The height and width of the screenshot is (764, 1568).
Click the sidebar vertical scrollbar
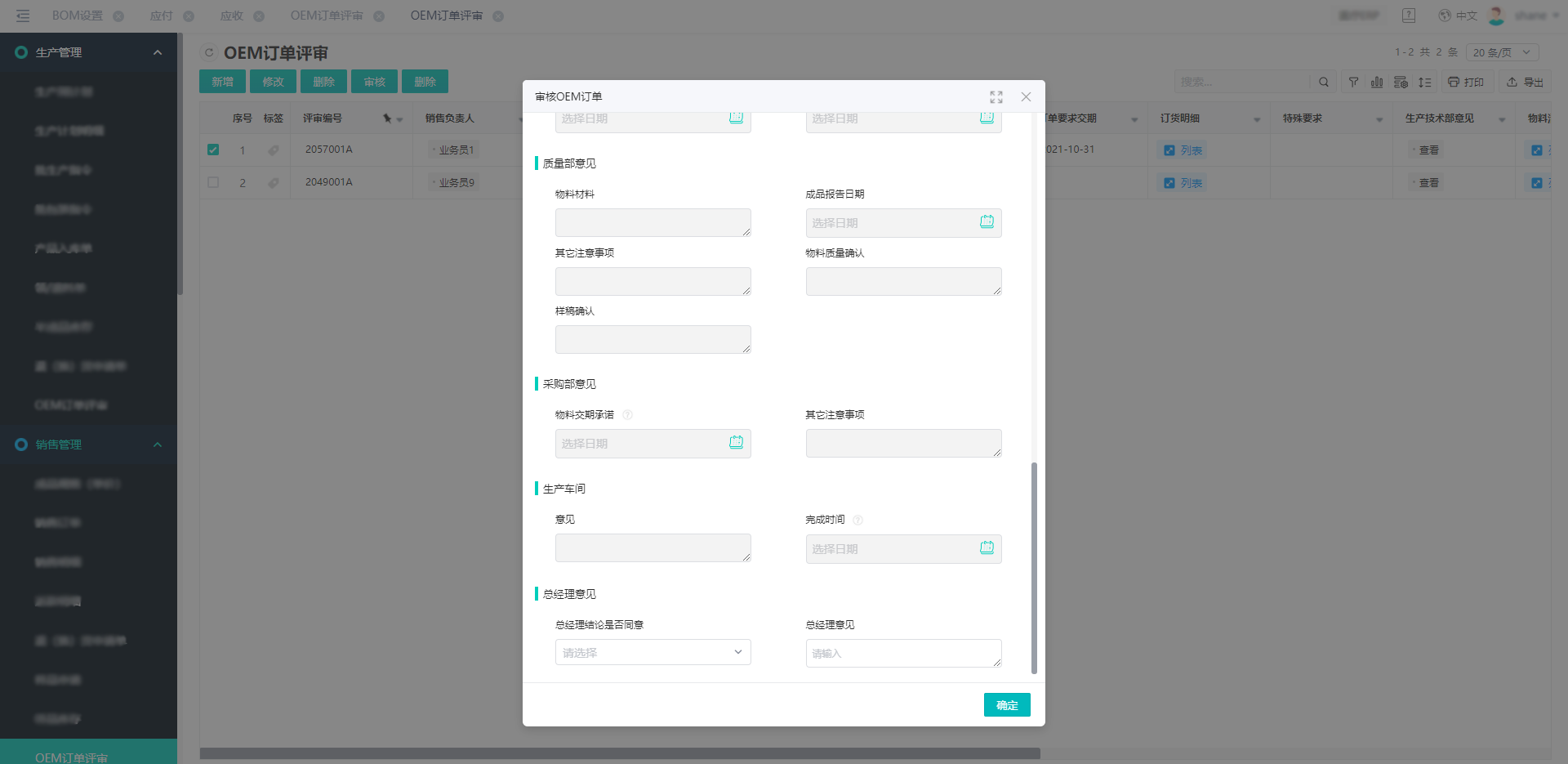point(180,163)
